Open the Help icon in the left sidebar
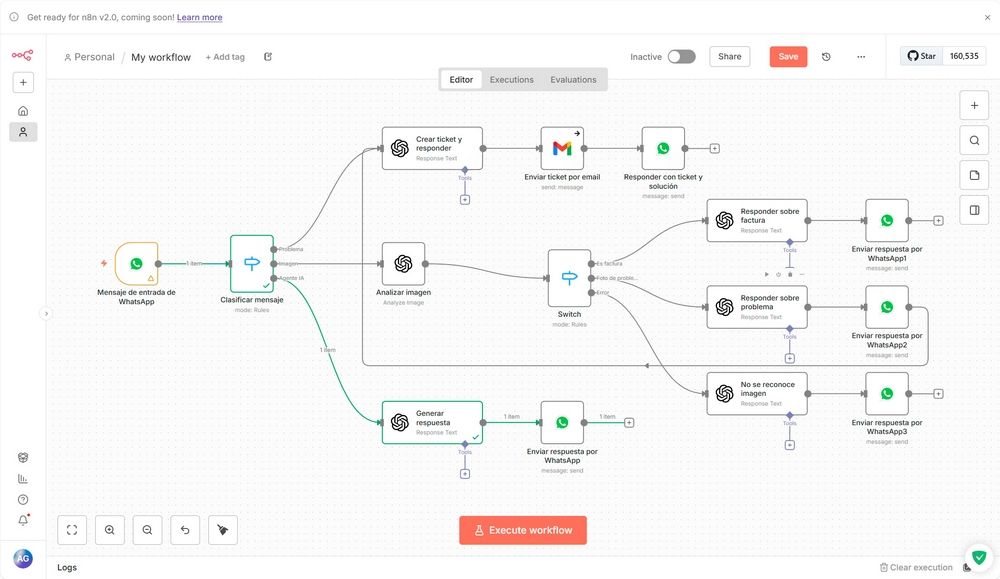The image size is (1000, 579). point(22,499)
